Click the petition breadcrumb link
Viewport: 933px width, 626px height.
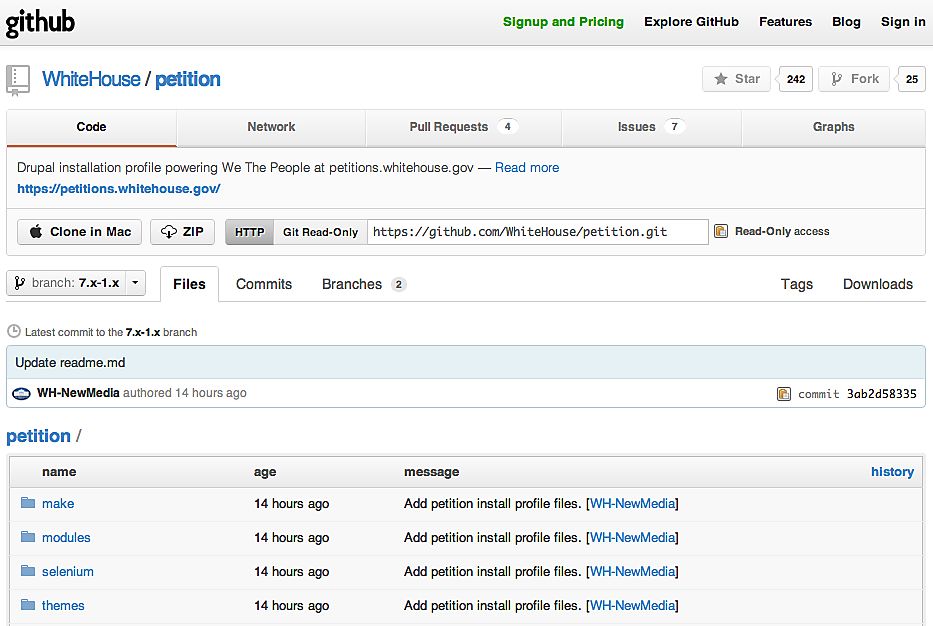(x=38, y=436)
